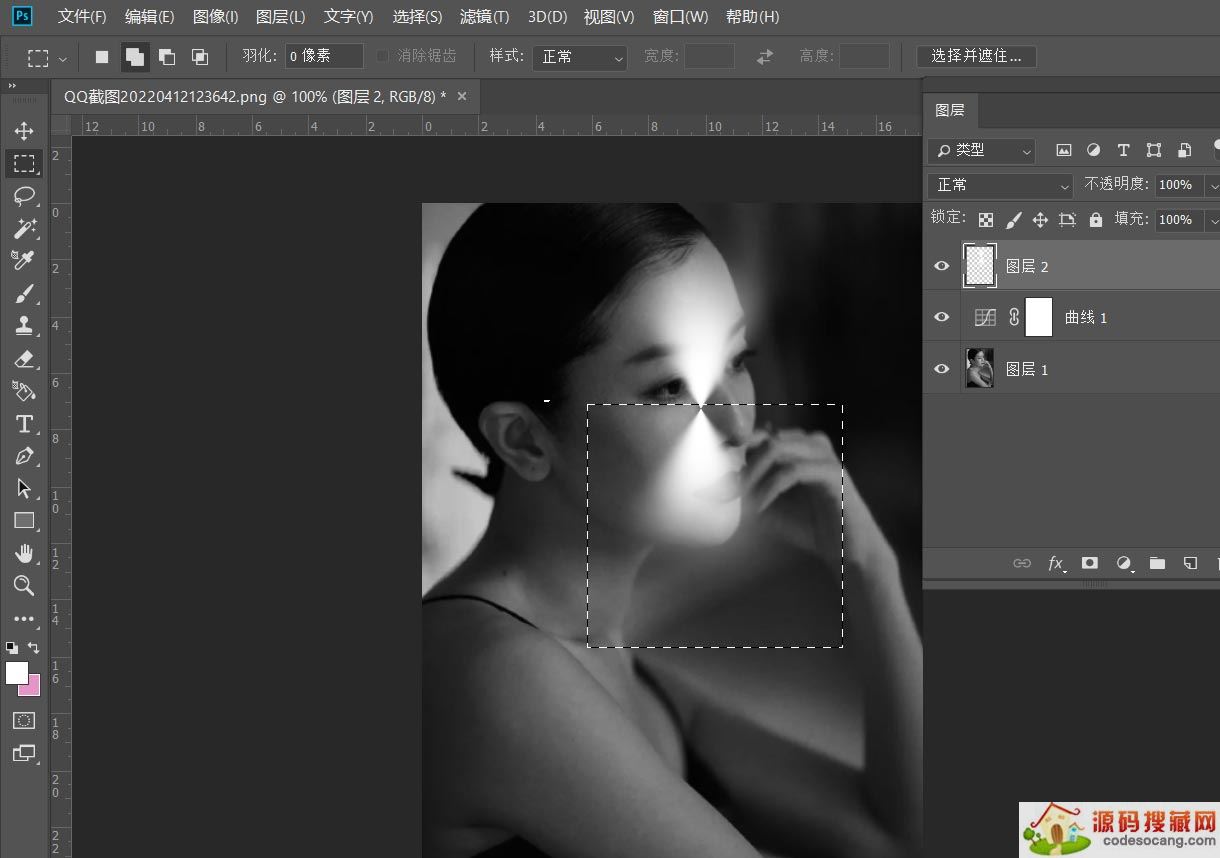Close the QQ截图 document tab
1220x858 pixels.
(462, 96)
